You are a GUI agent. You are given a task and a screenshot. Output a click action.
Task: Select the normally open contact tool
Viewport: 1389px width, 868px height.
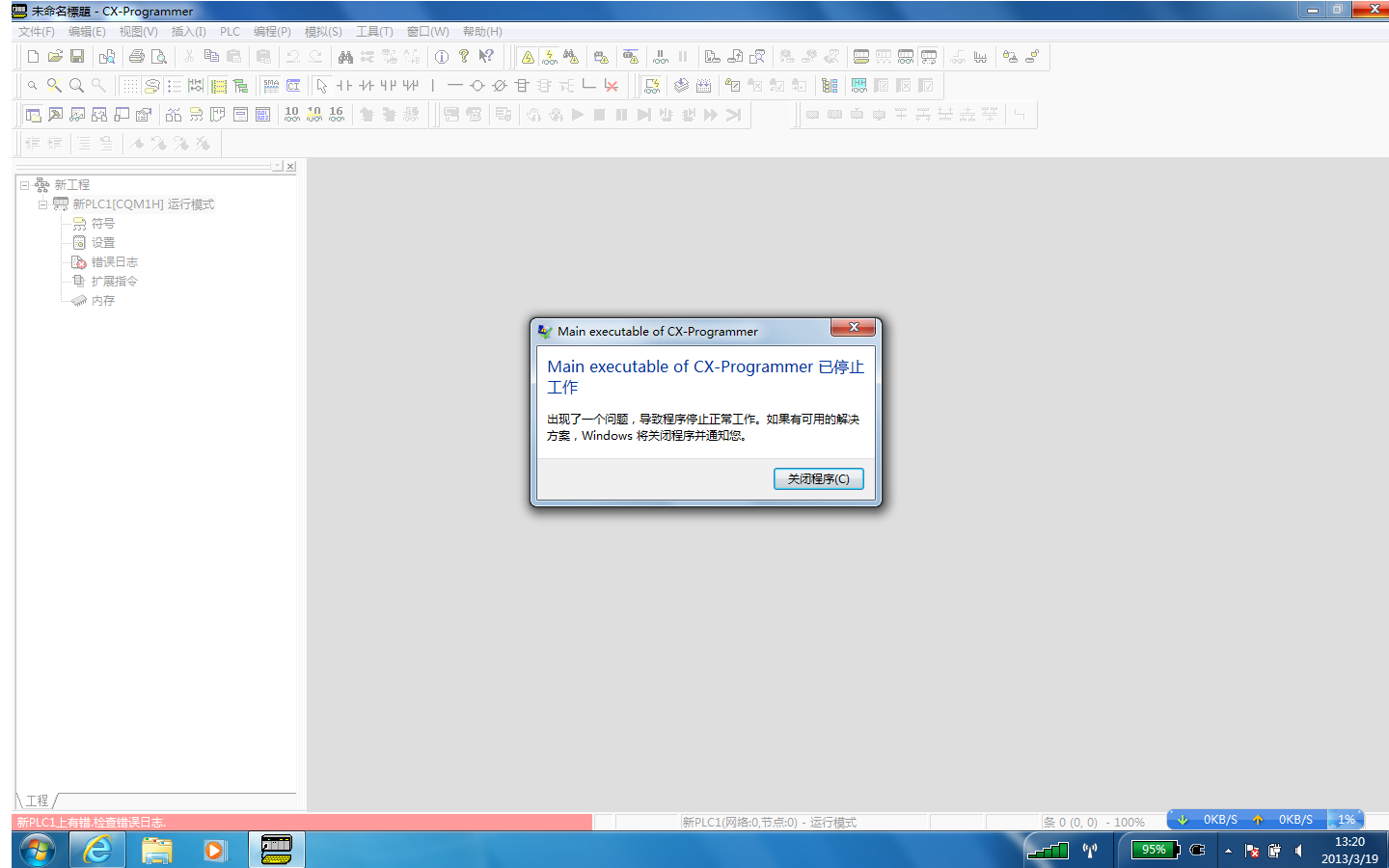click(x=344, y=86)
